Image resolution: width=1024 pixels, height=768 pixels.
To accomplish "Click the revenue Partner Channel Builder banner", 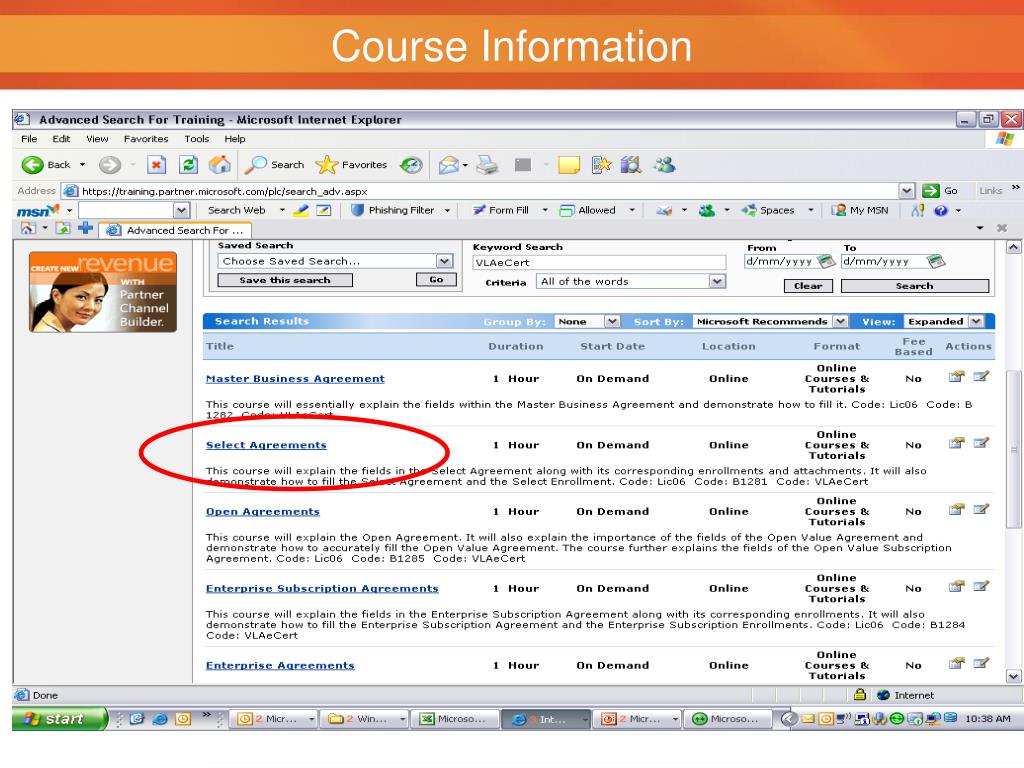I will pos(103,292).
